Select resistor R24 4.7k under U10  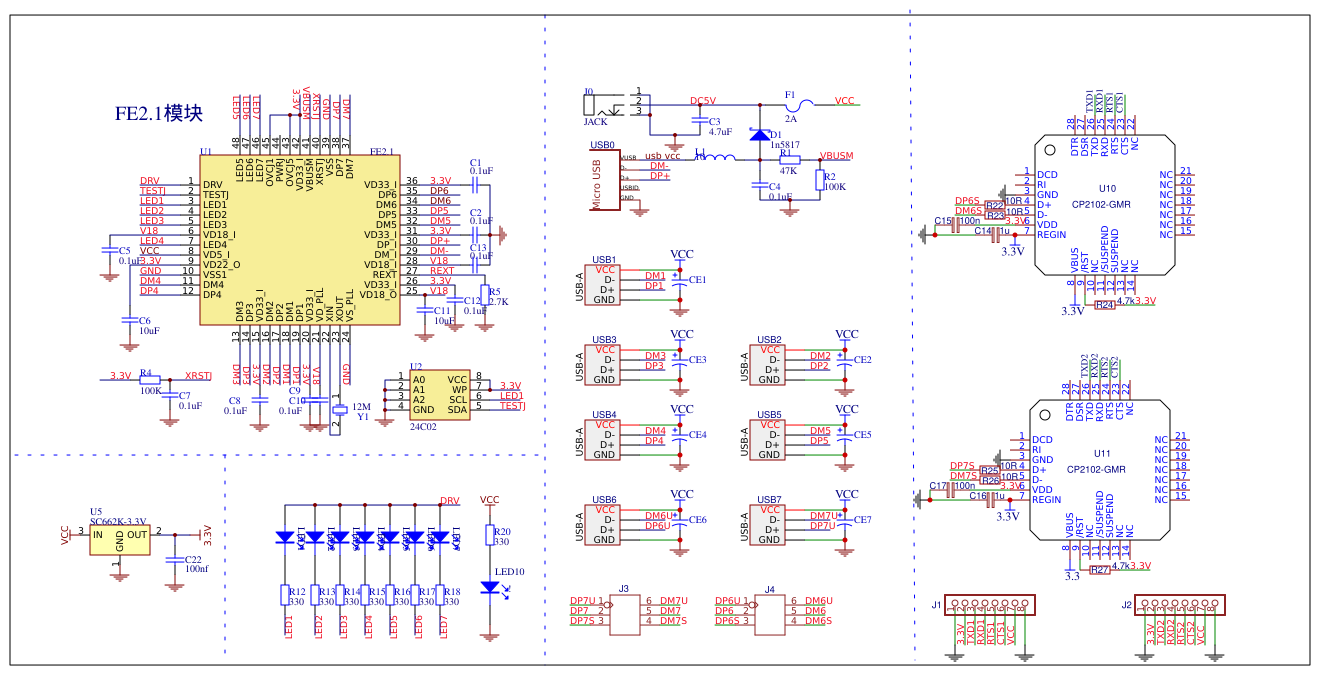tap(1104, 304)
